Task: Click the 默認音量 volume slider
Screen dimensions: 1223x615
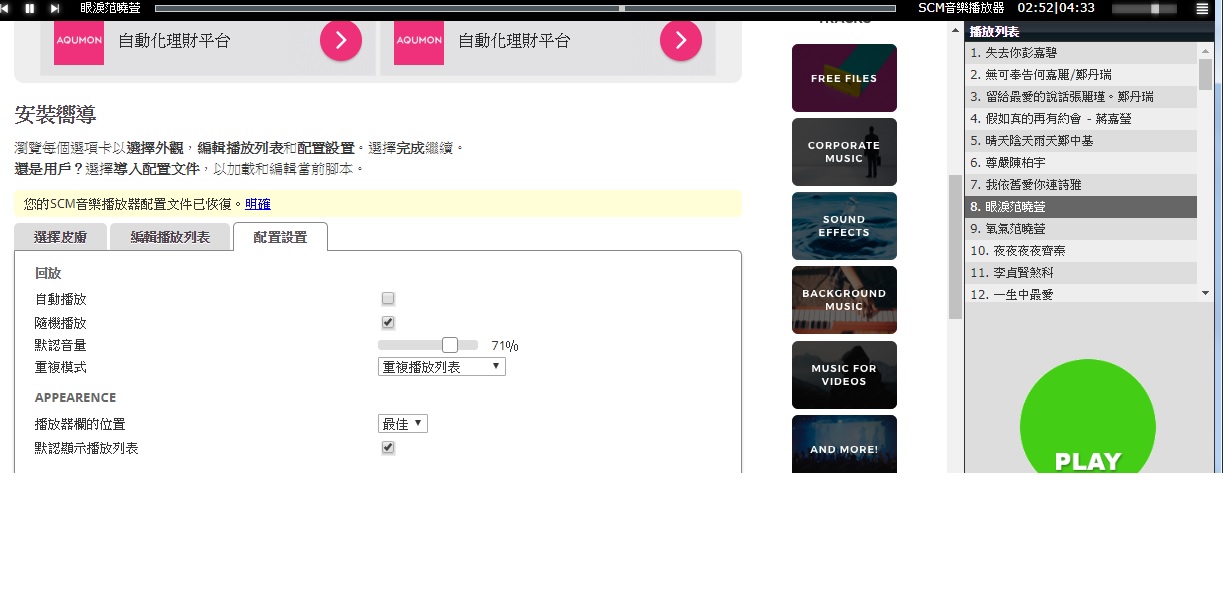Action: pyautogui.click(x=428, y=345)
